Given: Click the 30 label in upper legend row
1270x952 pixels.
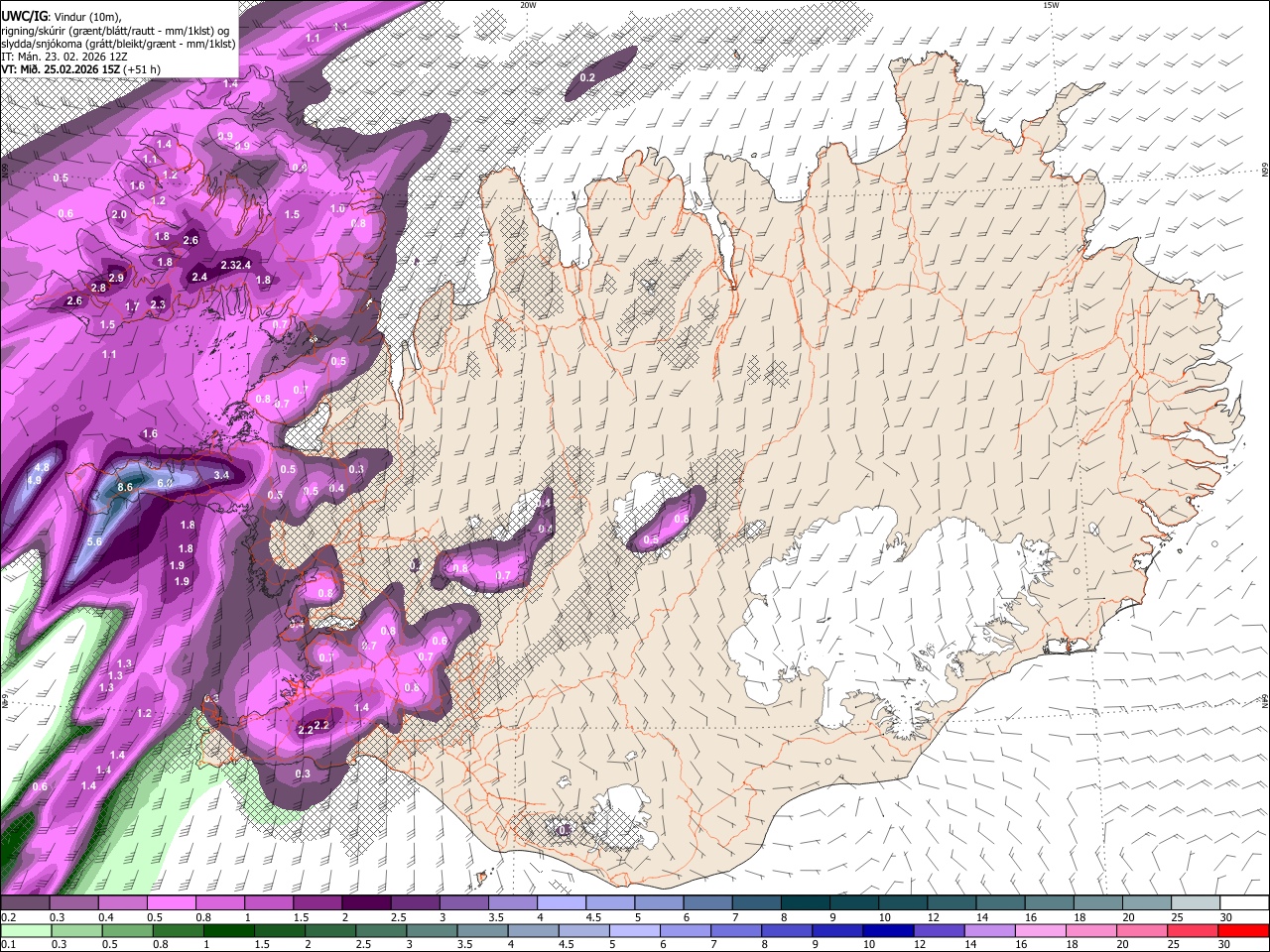Looking at the screenshot, I should tap(1226, 917).
